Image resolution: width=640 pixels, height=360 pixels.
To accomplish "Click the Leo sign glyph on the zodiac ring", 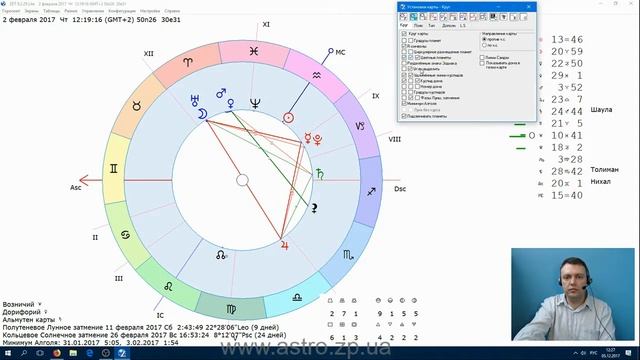I will (x=168, y=287).
